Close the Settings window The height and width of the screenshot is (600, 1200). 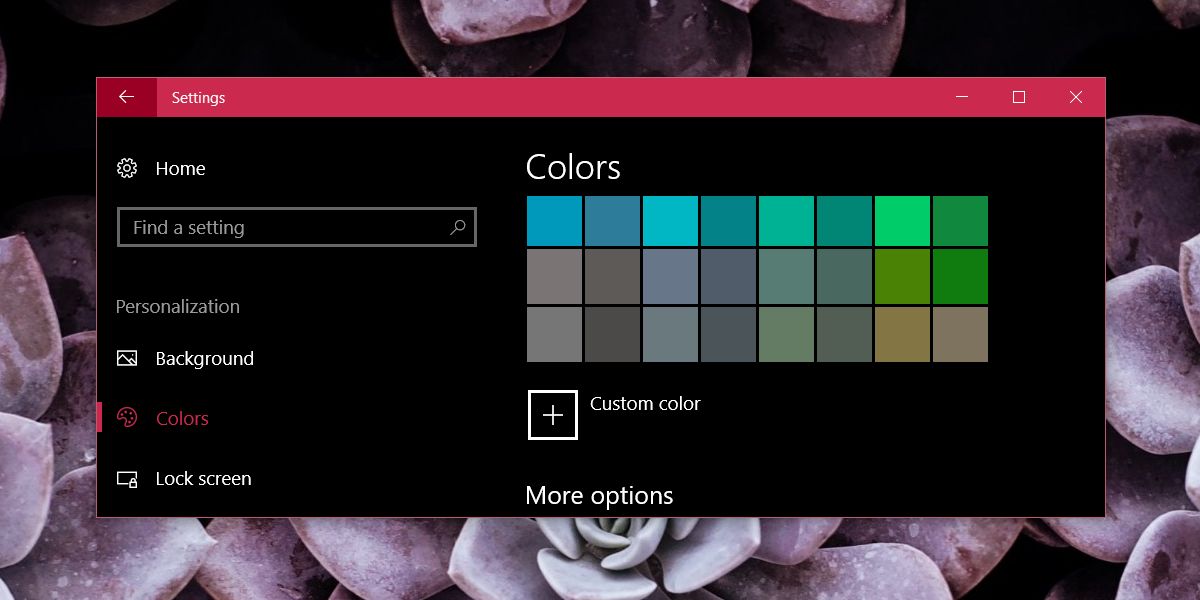[1076, 97]
